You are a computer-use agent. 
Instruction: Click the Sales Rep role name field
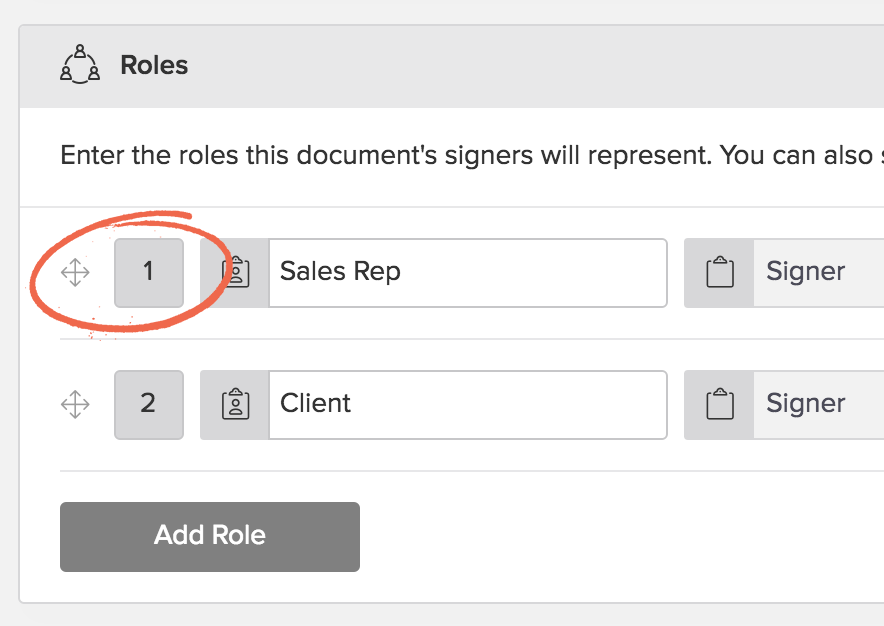468,273
